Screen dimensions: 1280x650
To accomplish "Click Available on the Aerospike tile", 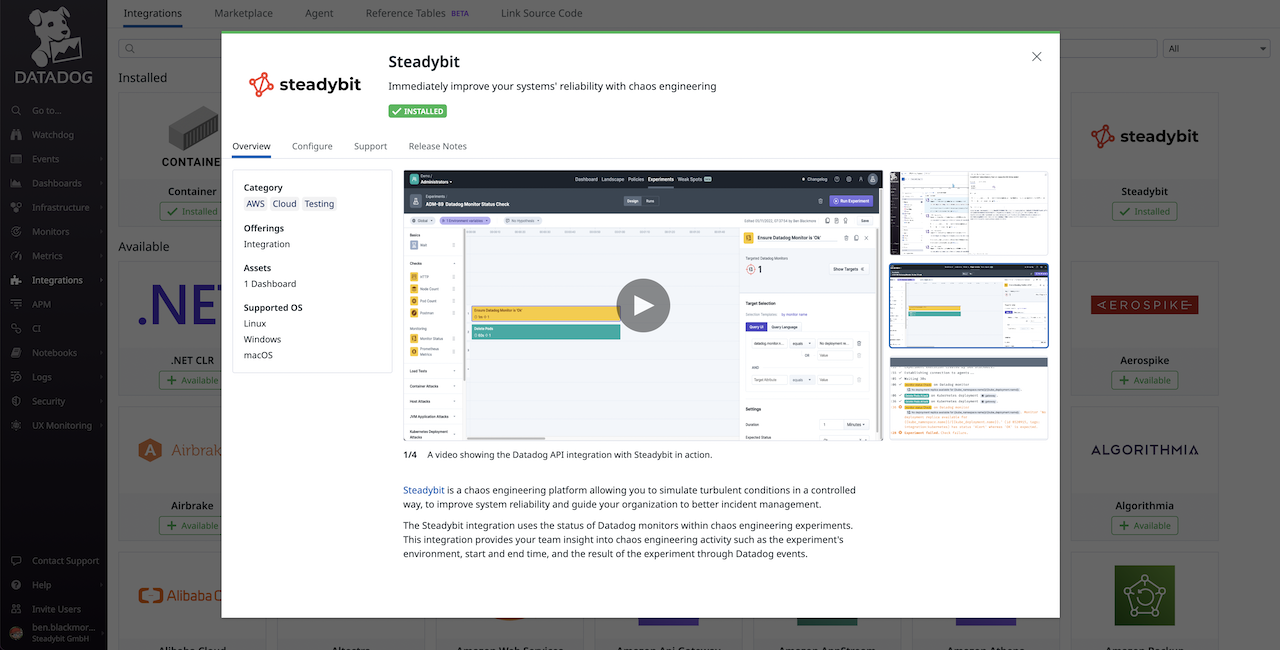I will click(1144, 380).
